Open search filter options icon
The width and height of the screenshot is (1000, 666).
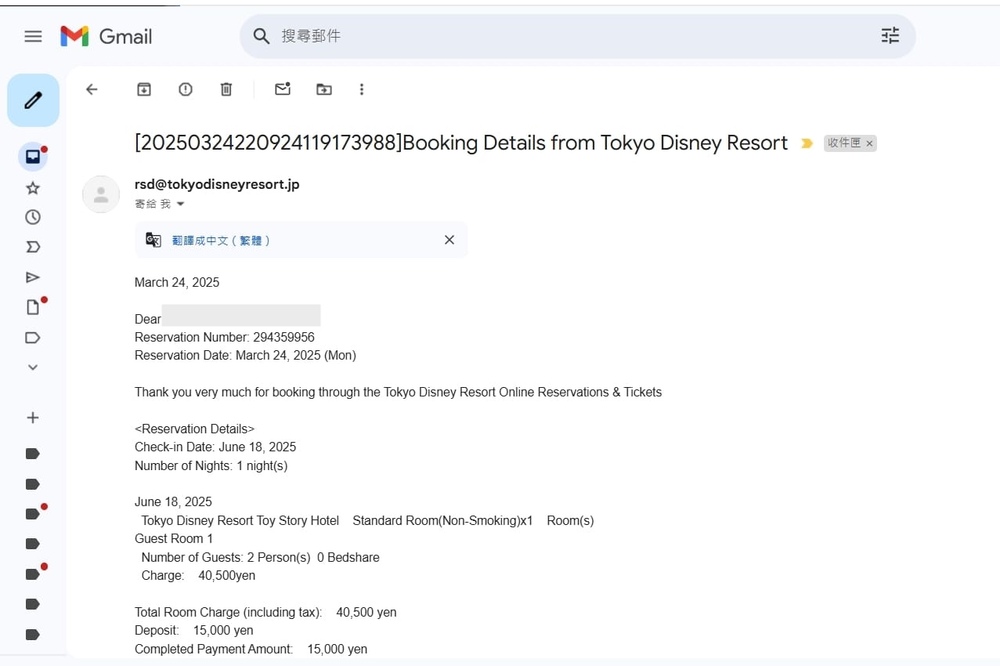point(890,36)
